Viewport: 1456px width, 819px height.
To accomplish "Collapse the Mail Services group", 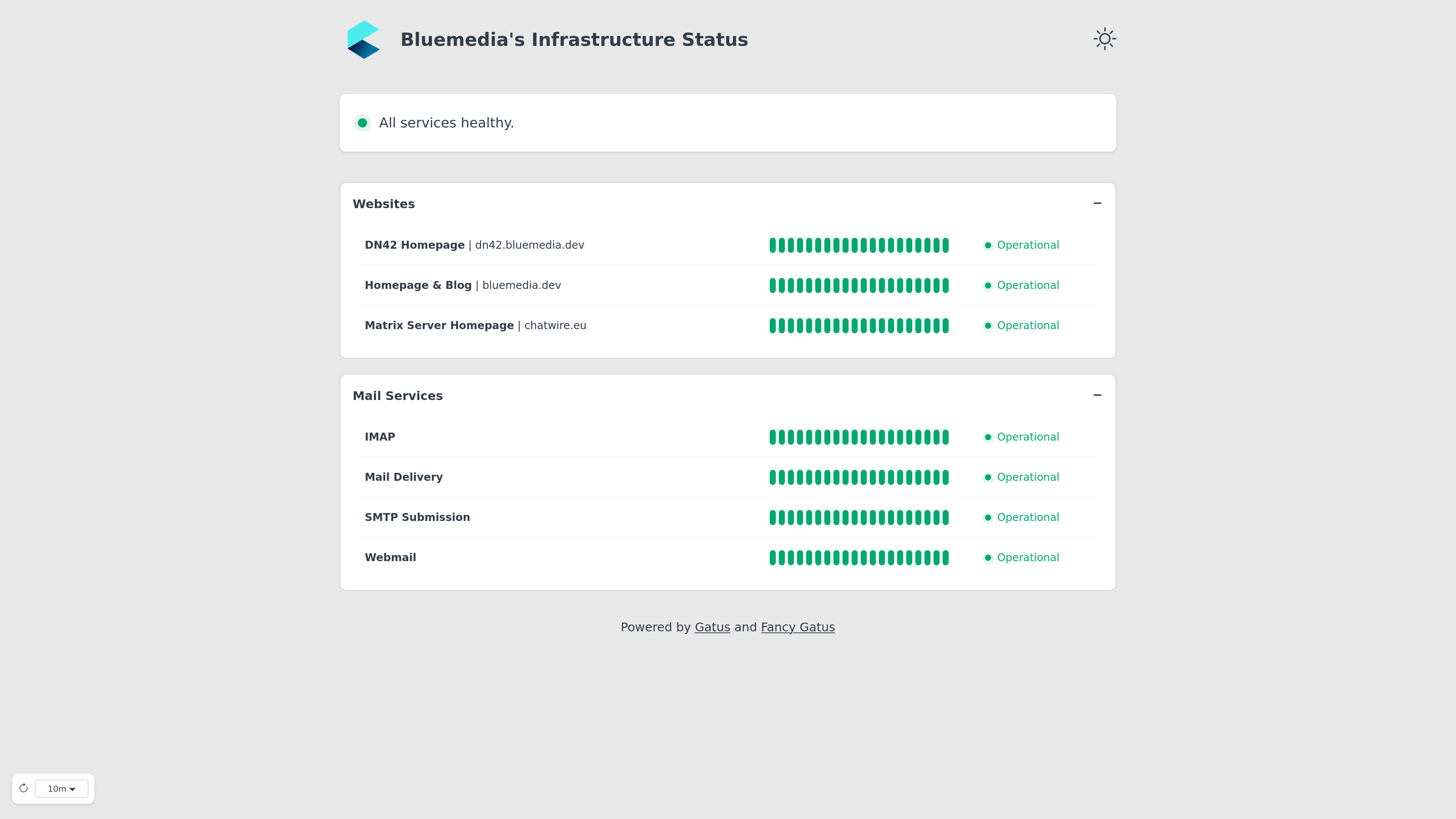I will pos(1097,395).
